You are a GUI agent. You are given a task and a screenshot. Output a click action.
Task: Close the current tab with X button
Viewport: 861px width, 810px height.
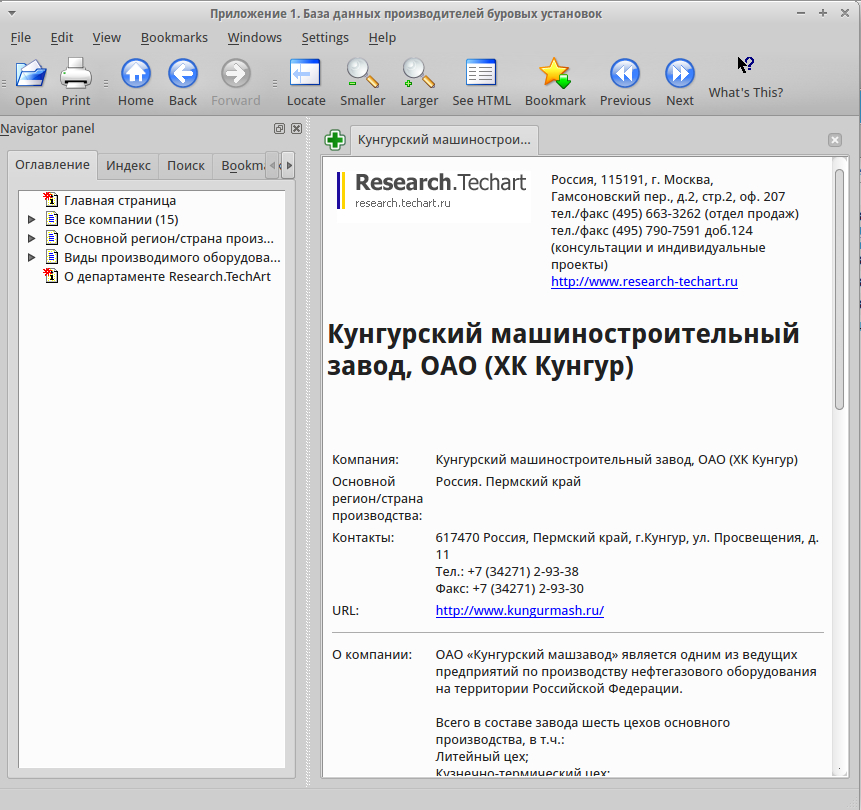pyautogui.click(x=835, y=140)
